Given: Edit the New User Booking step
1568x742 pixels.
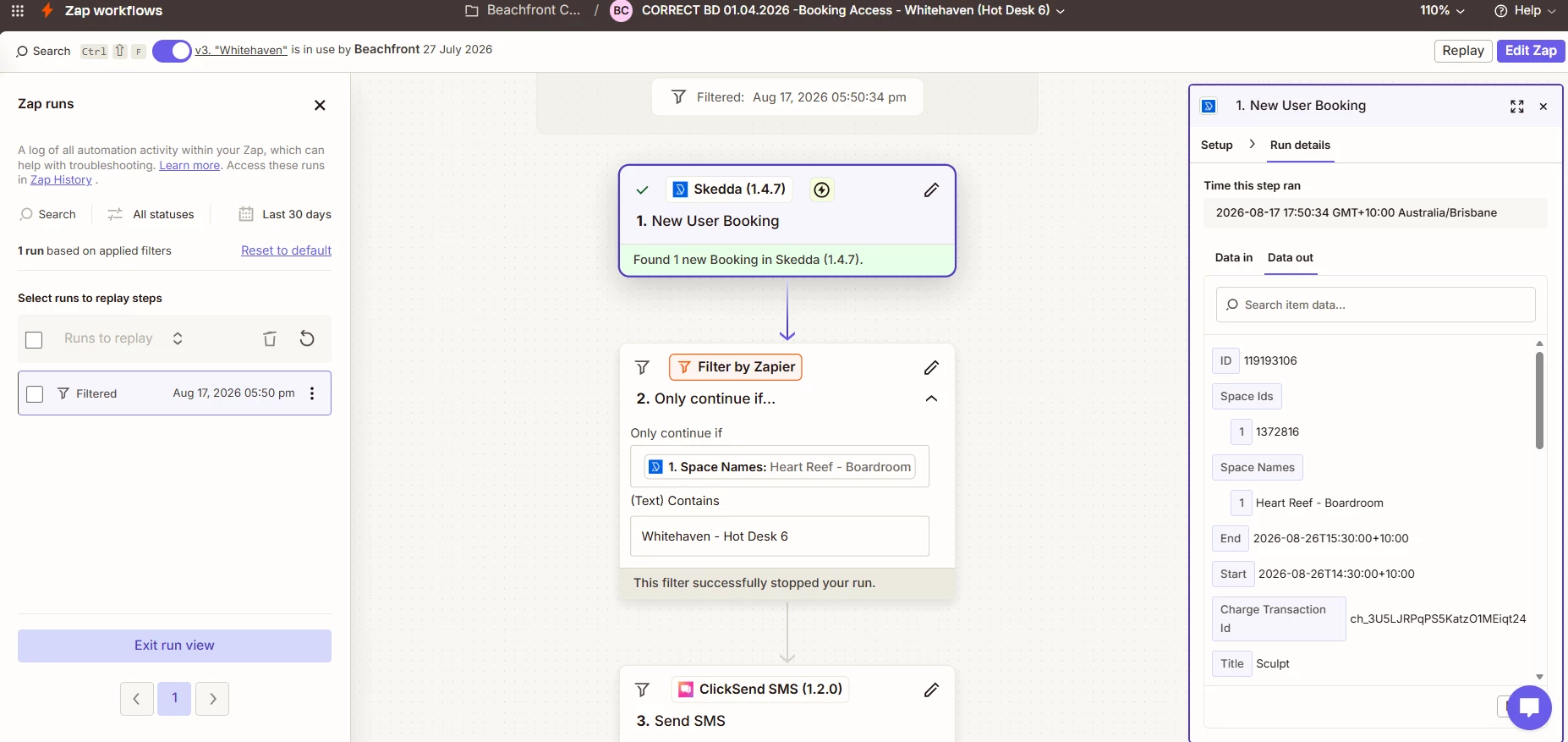Looking at the screenshot, I should tap(931, 190).
